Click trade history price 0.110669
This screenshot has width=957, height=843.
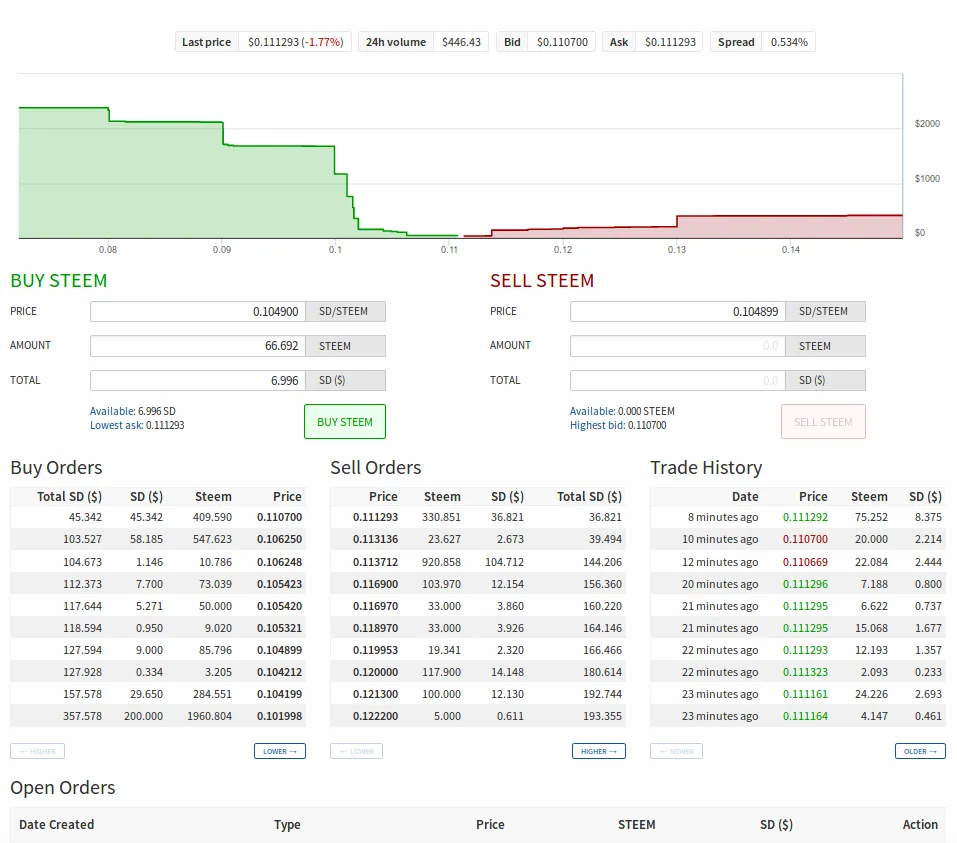tap(805, 562)
